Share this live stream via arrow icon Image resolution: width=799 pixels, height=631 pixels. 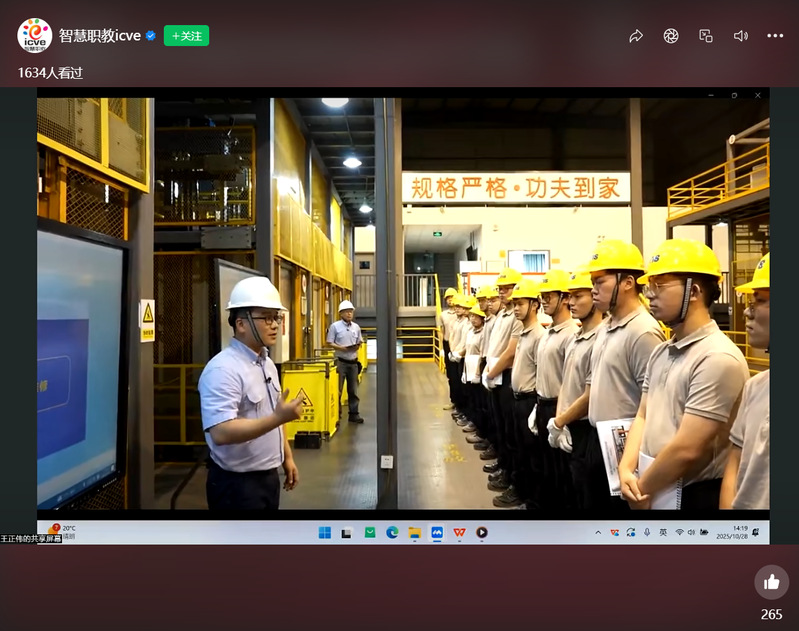(636, 36)
